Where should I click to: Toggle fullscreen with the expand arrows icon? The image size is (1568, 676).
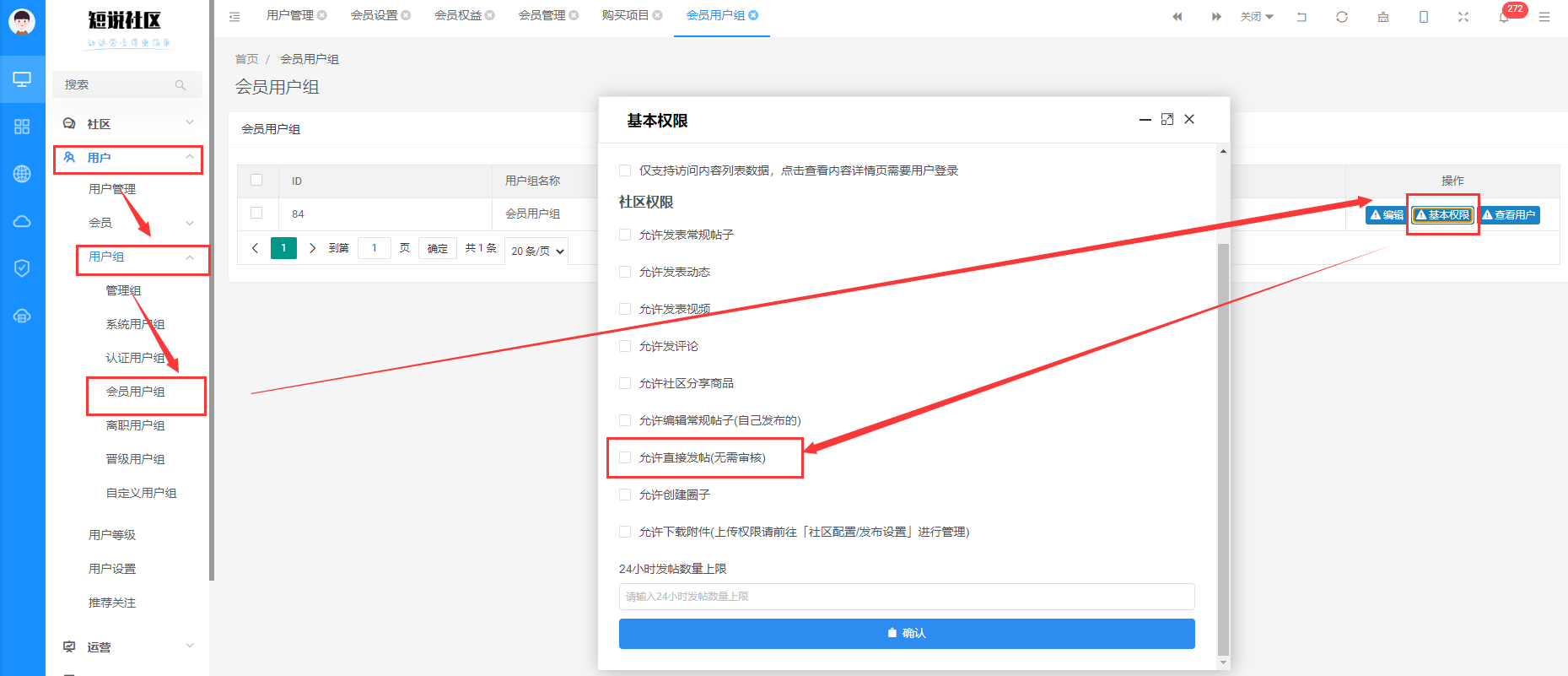tap(1463, 16)
